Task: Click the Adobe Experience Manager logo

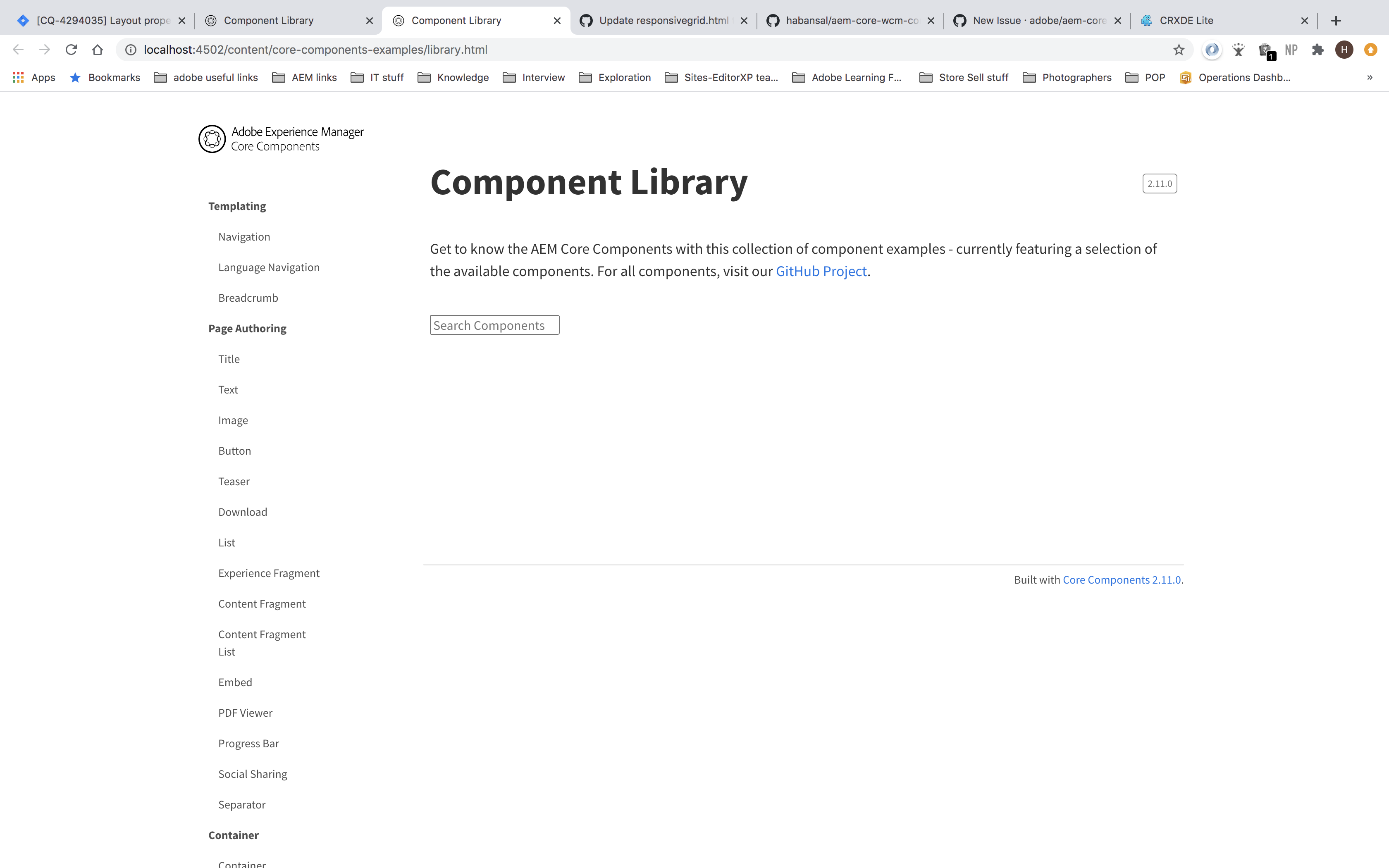Action: (281, 139)
